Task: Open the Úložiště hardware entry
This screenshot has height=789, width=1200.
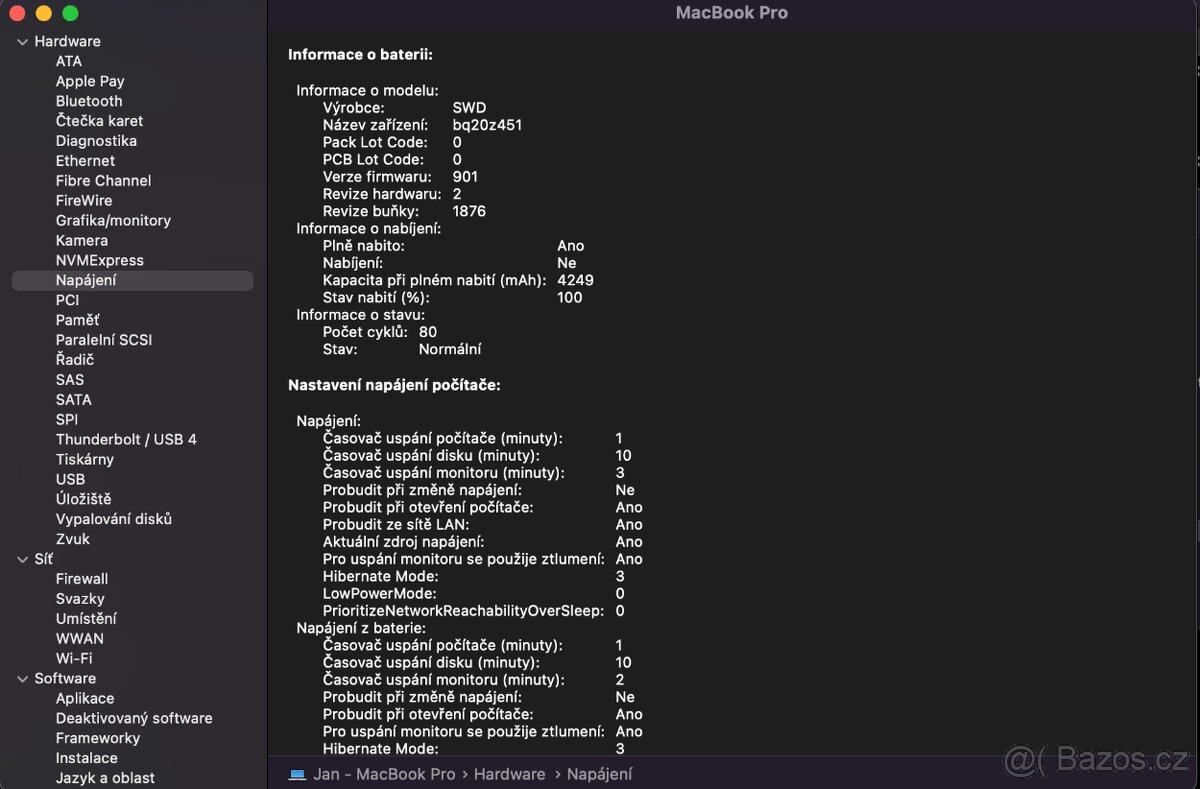Action: tap(83, 499)
